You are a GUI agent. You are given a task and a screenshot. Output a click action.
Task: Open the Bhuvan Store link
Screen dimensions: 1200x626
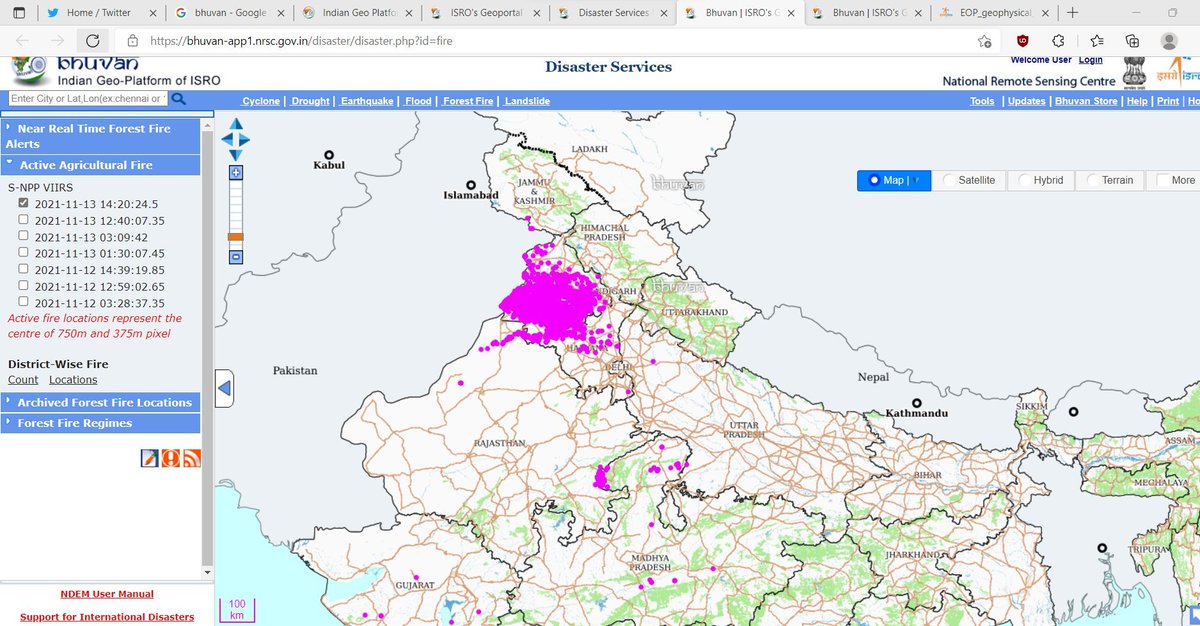[x=1086, y=101]
